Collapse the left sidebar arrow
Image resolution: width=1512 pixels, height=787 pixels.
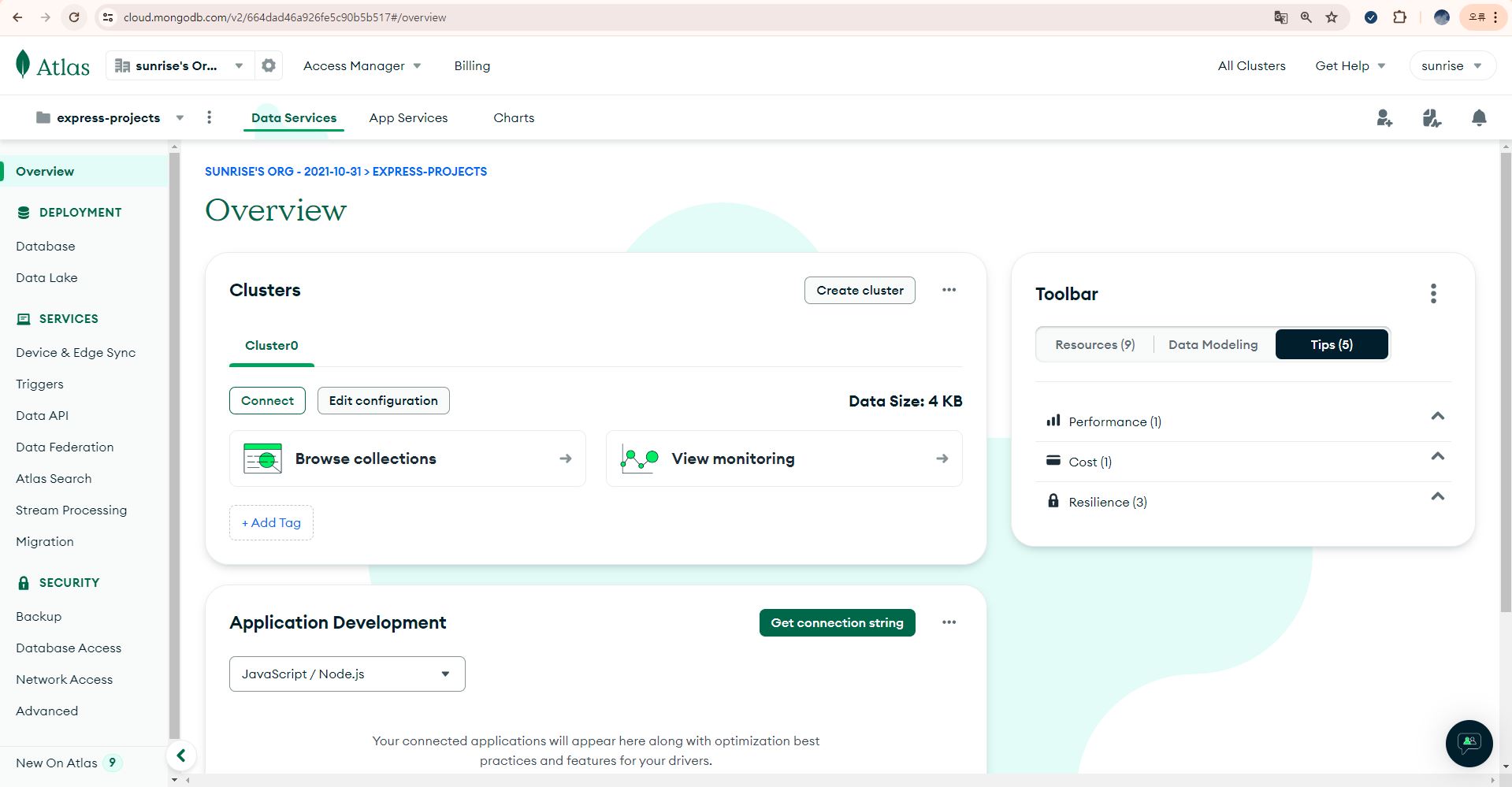[x=181, y=755]
